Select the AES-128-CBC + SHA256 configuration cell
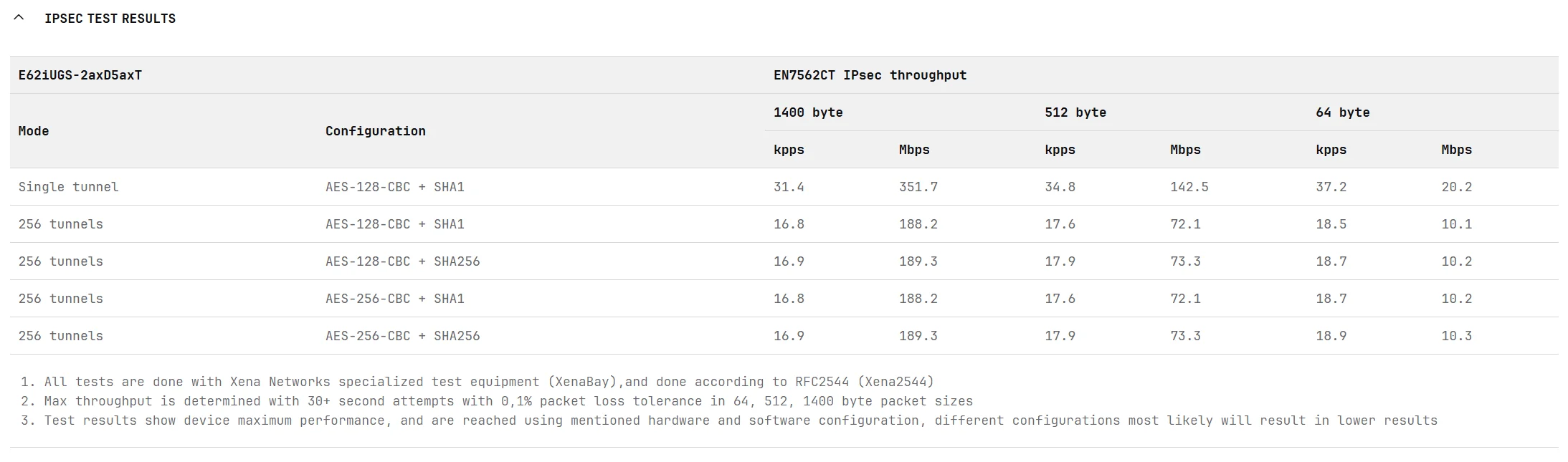This screenshot has height=462, width=1568. click(x=402, y=261)
